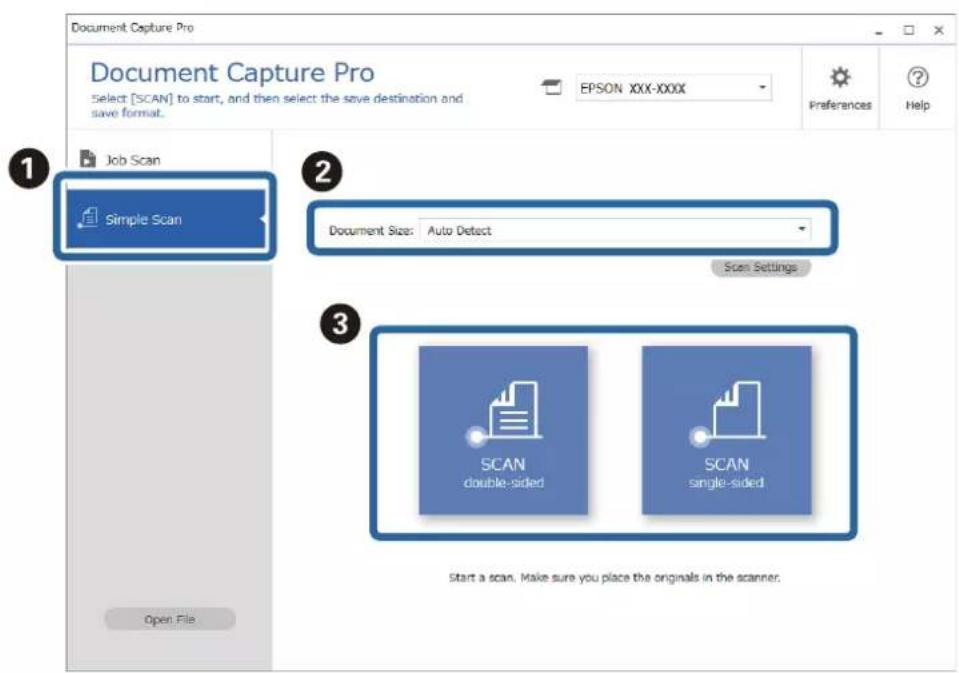The height and width of the screenshot is (673, 959).
Task: Select the Simple Scan tab
Action: pos(166,218)
